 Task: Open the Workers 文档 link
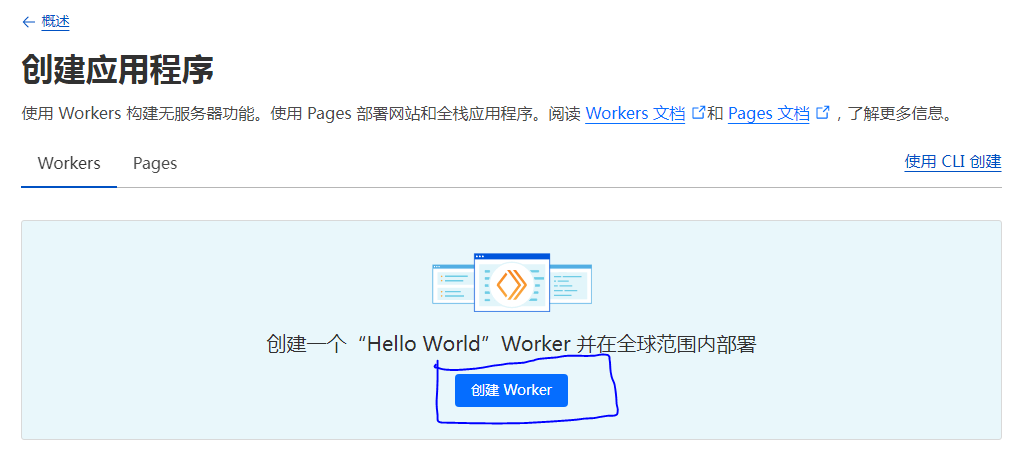click(635, 113)
